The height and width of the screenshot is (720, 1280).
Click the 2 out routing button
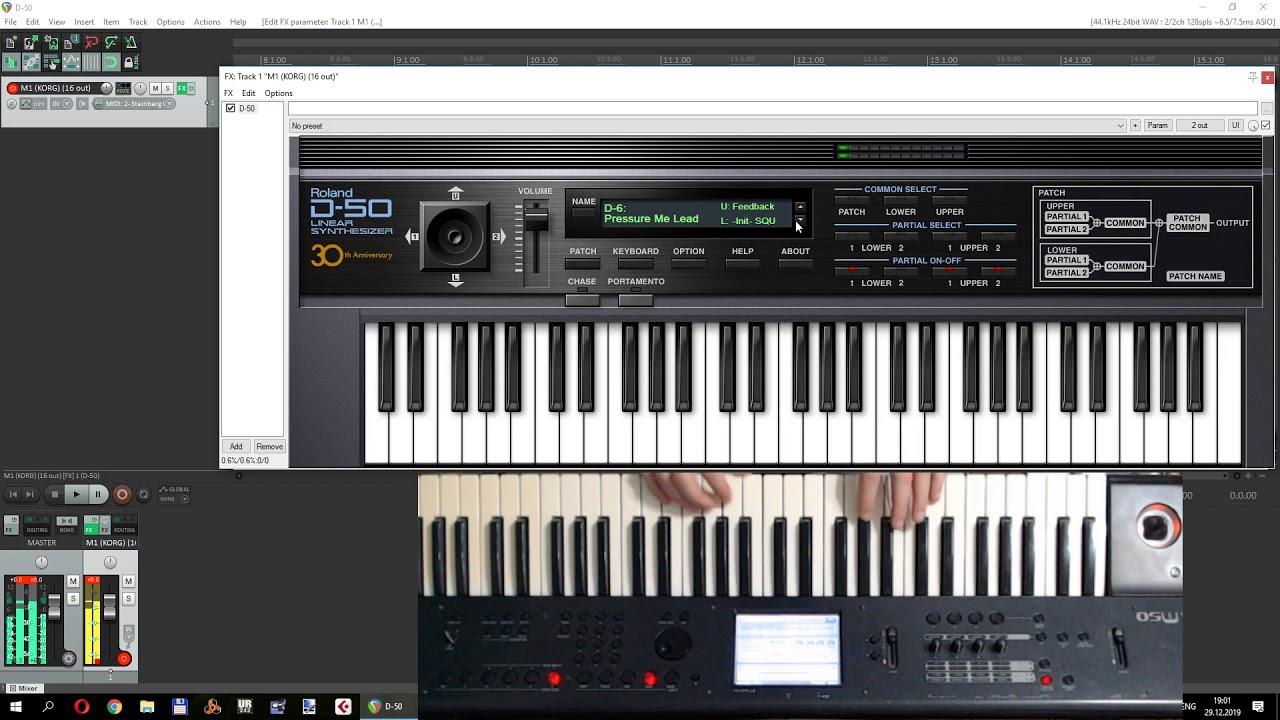pos(1199,126)
